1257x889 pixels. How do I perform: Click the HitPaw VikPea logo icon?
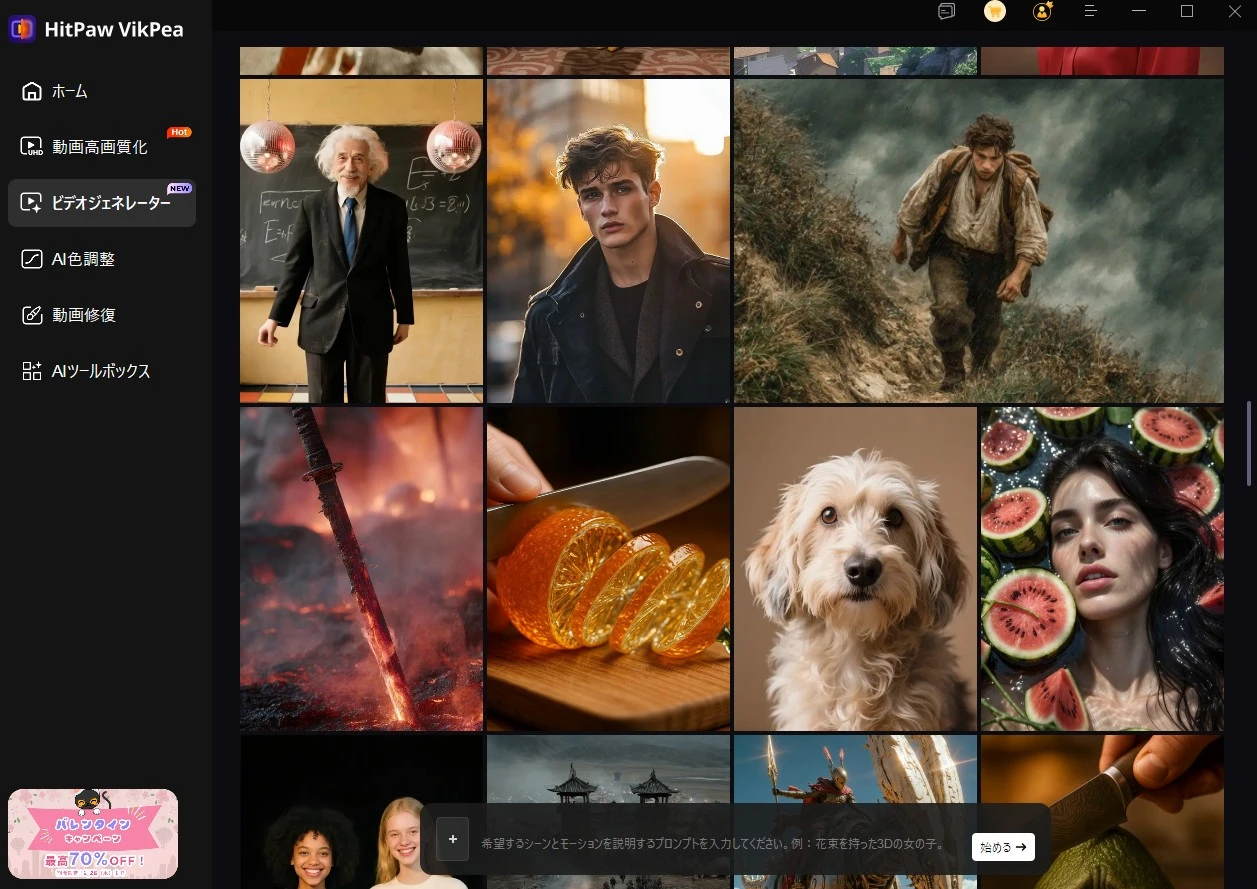[21, 29]
